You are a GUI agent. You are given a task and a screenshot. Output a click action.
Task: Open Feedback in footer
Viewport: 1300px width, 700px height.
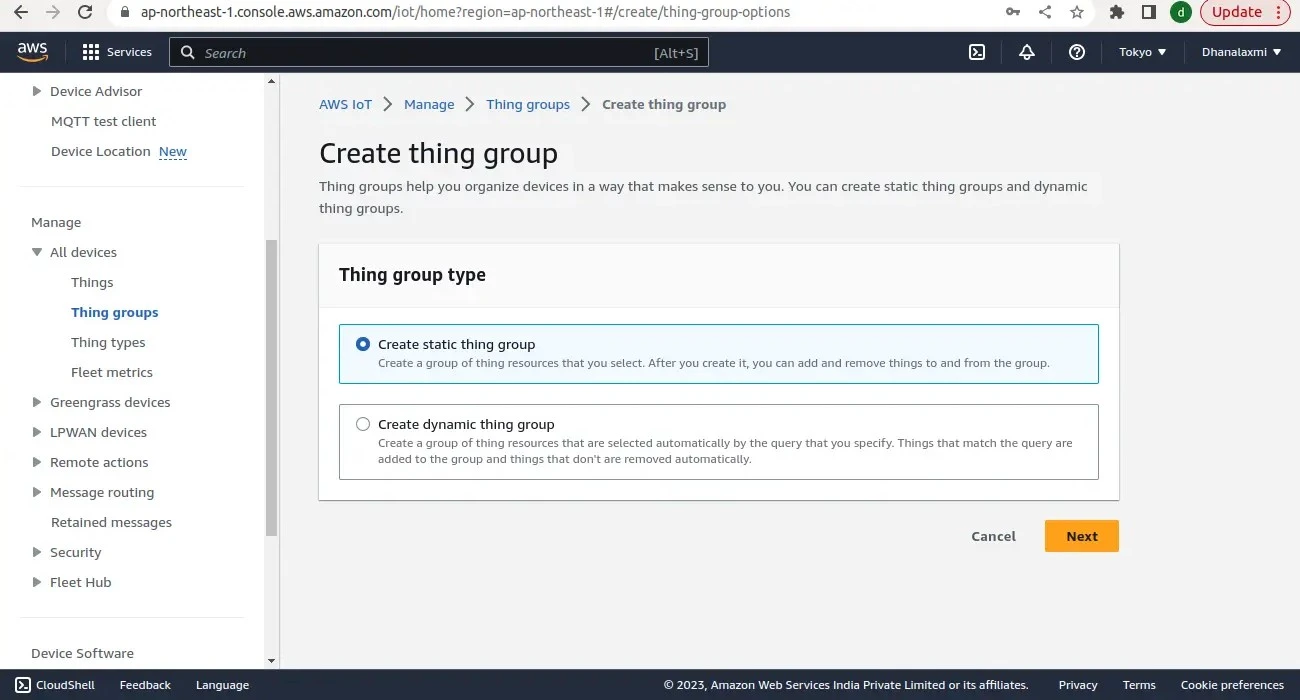tap(145, 685)
